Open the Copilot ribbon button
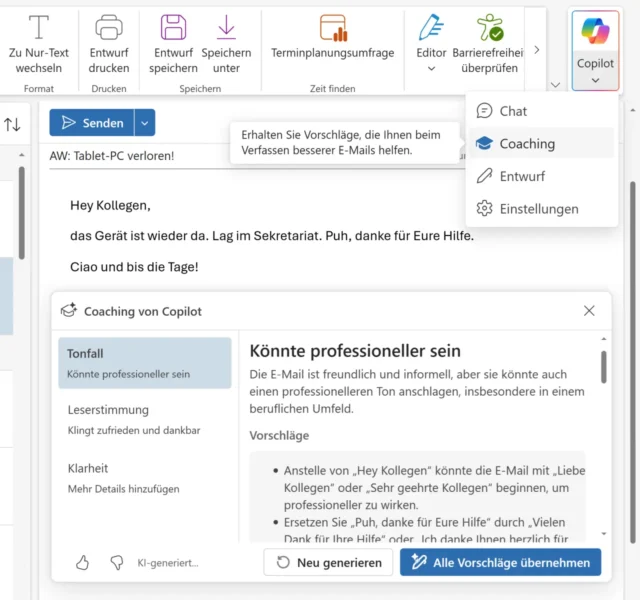 595,50
